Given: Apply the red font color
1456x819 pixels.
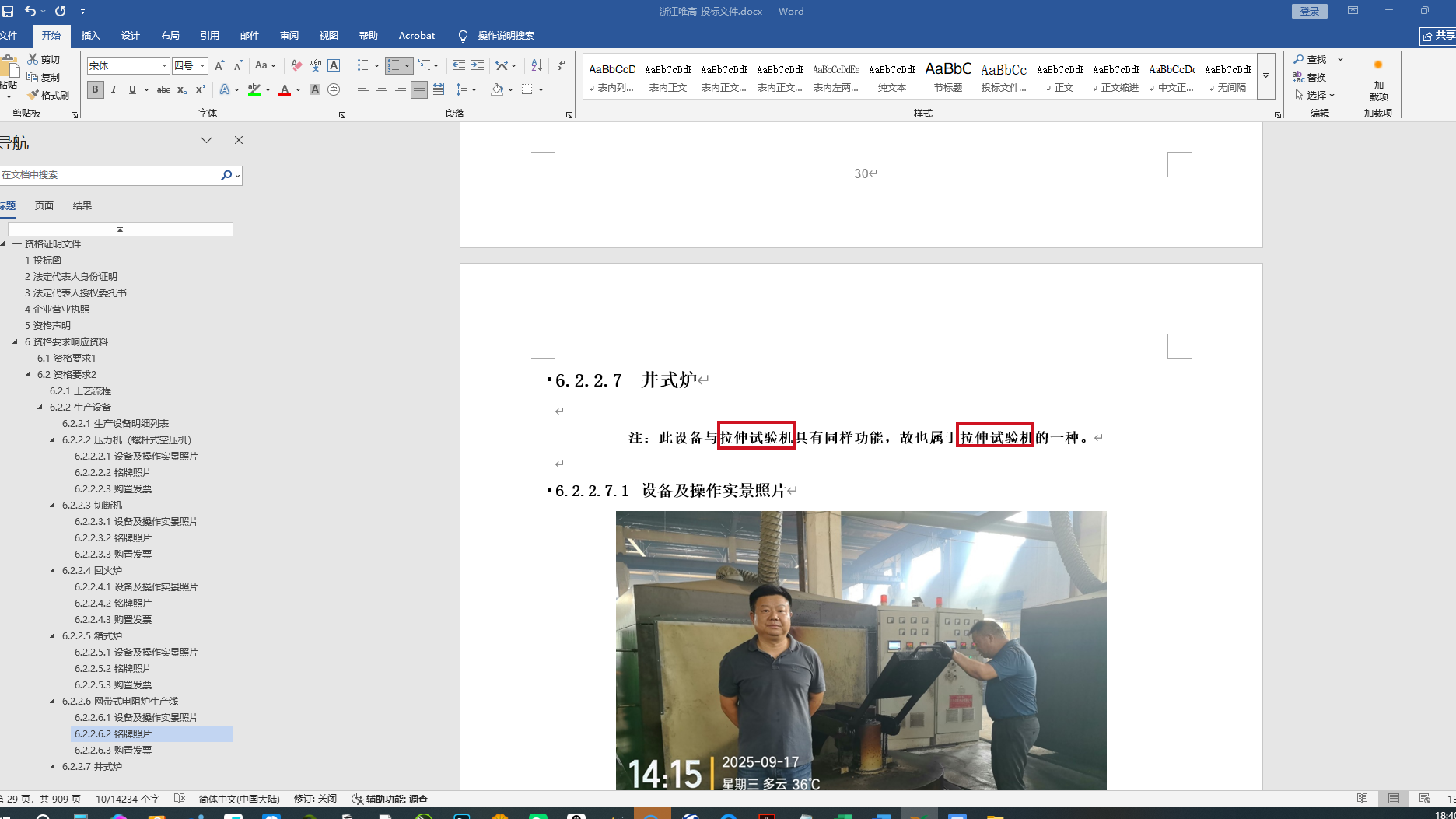Looking at the screenshot, I should click(x=285, y=89).
